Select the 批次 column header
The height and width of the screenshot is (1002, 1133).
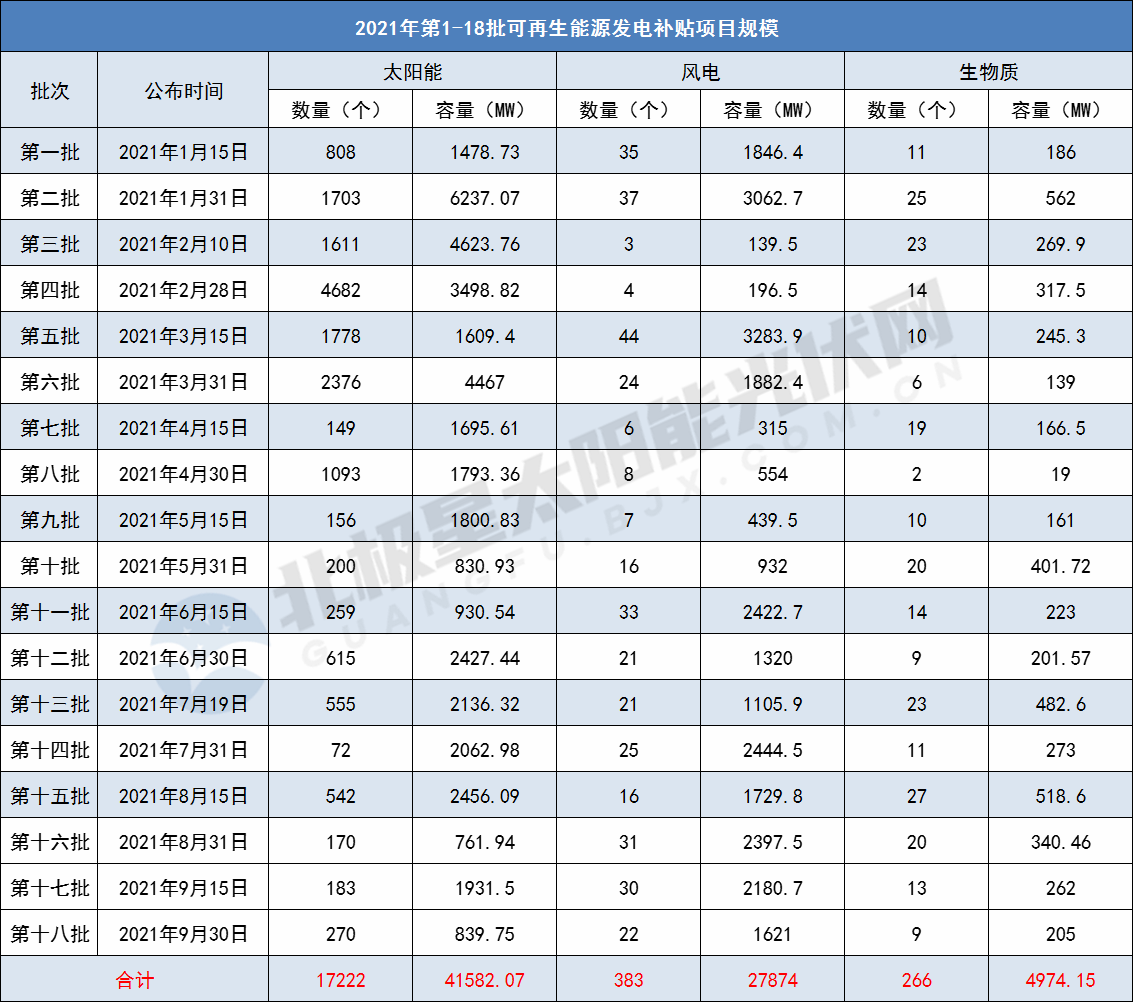[49, 89]
